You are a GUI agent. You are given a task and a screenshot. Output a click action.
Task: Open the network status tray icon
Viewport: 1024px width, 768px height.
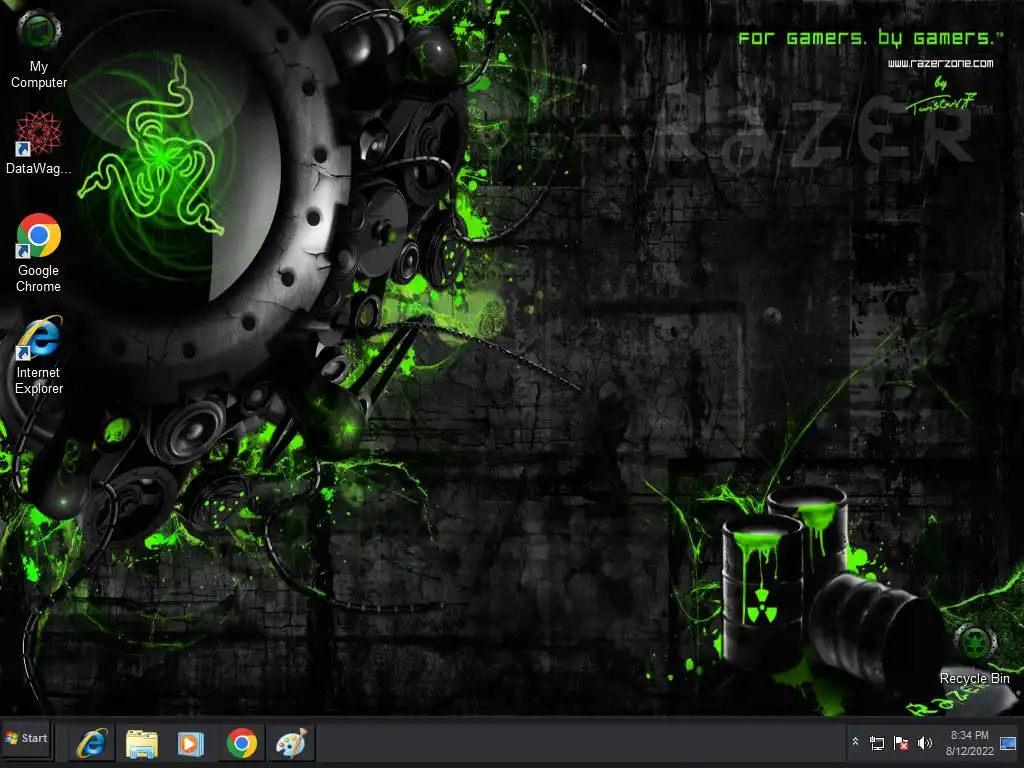877,743
